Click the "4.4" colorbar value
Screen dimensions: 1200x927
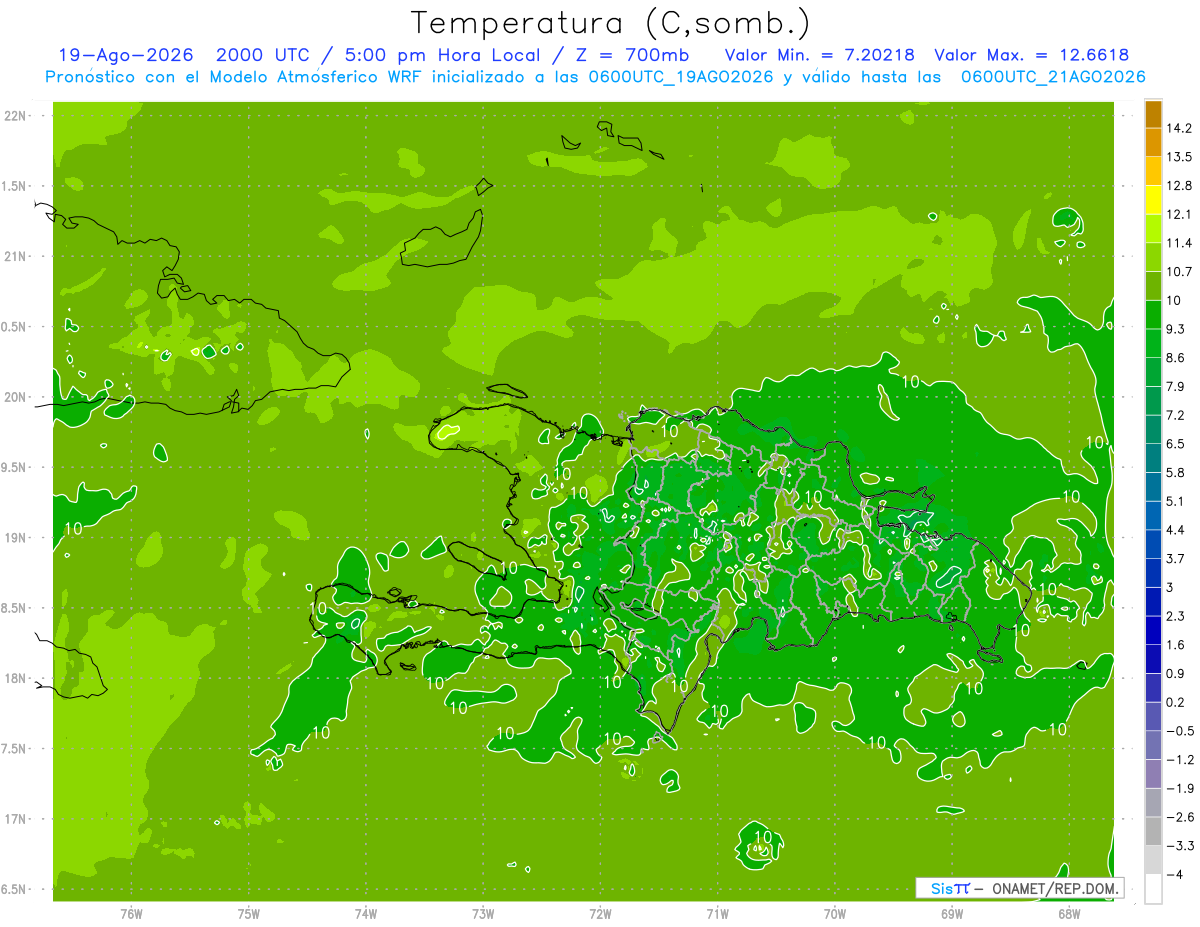click(x=1176, y=530)
